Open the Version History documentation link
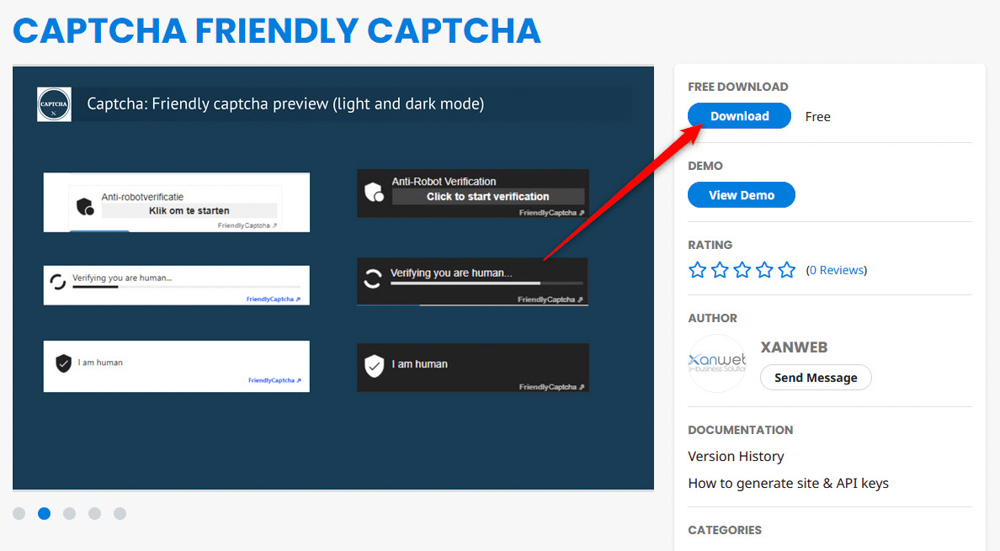Image resolution: width=1000 pixels, height=551 pixels. tap(736, 456)
